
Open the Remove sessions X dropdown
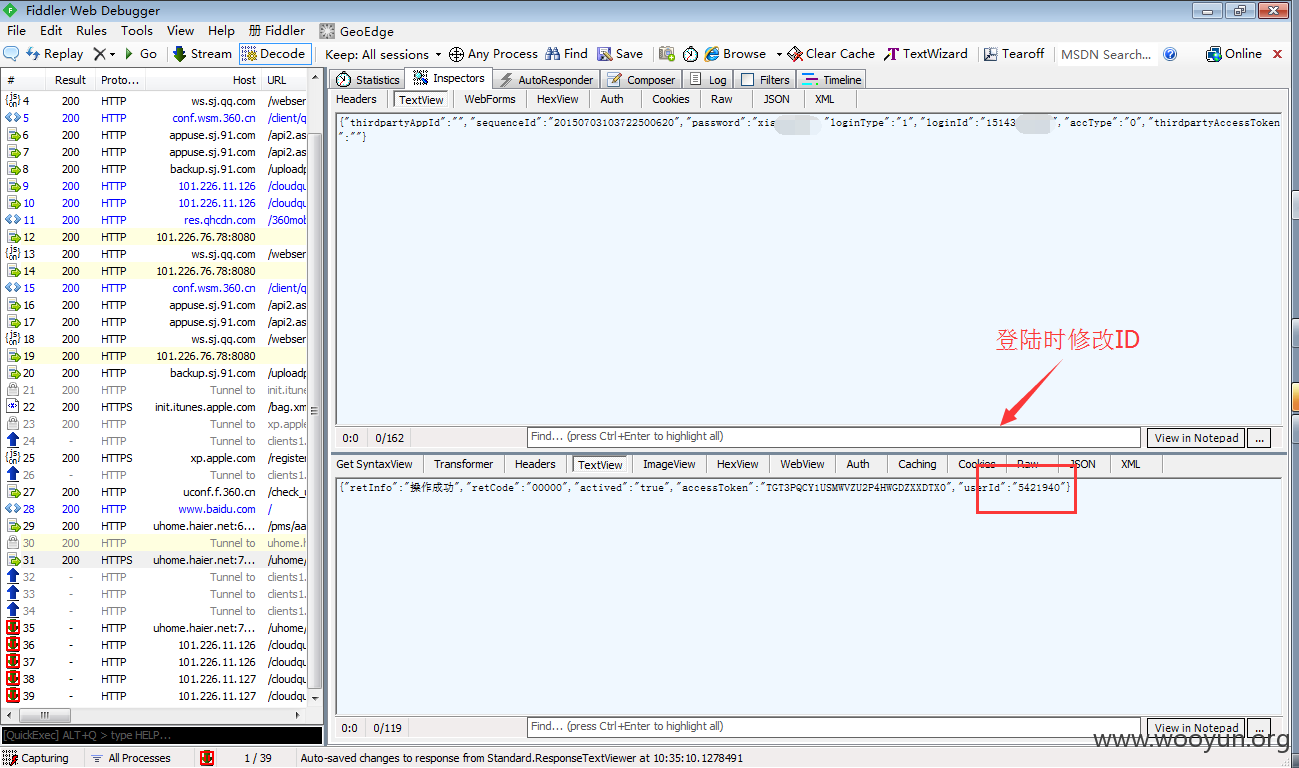(104, 54)
